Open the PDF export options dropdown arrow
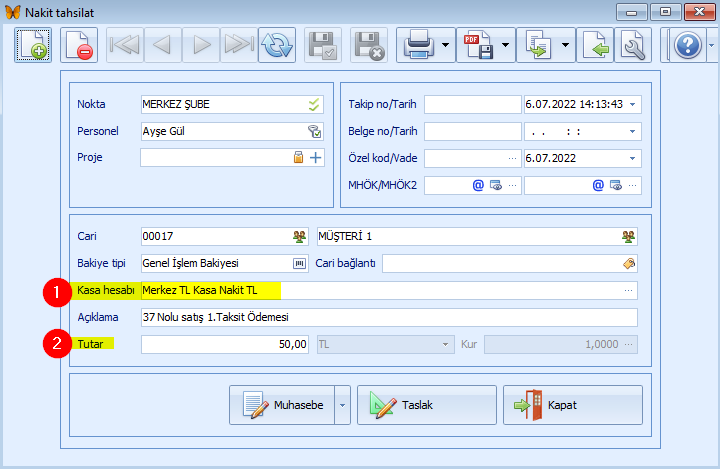720x469 pixels. [x=506, y=45]
